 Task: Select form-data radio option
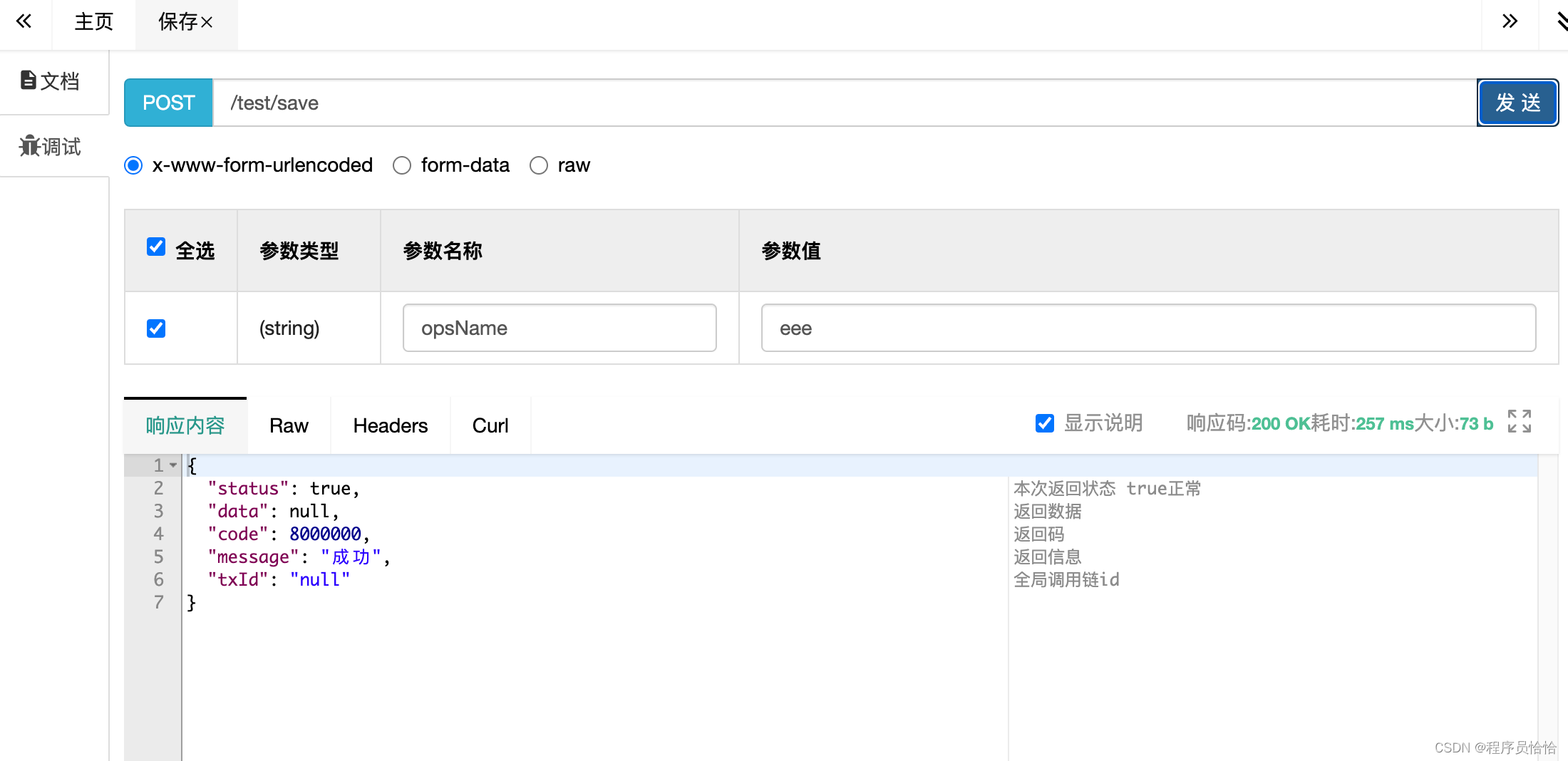point(402,165)
